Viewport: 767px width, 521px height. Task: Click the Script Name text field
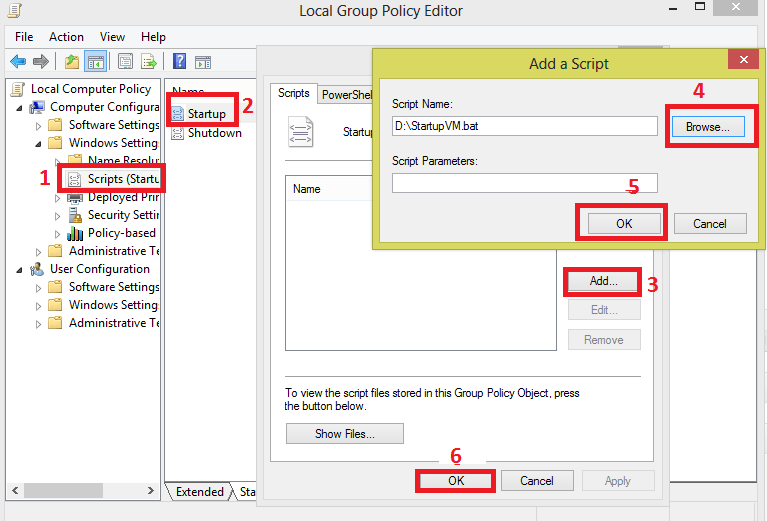[524, 127]
